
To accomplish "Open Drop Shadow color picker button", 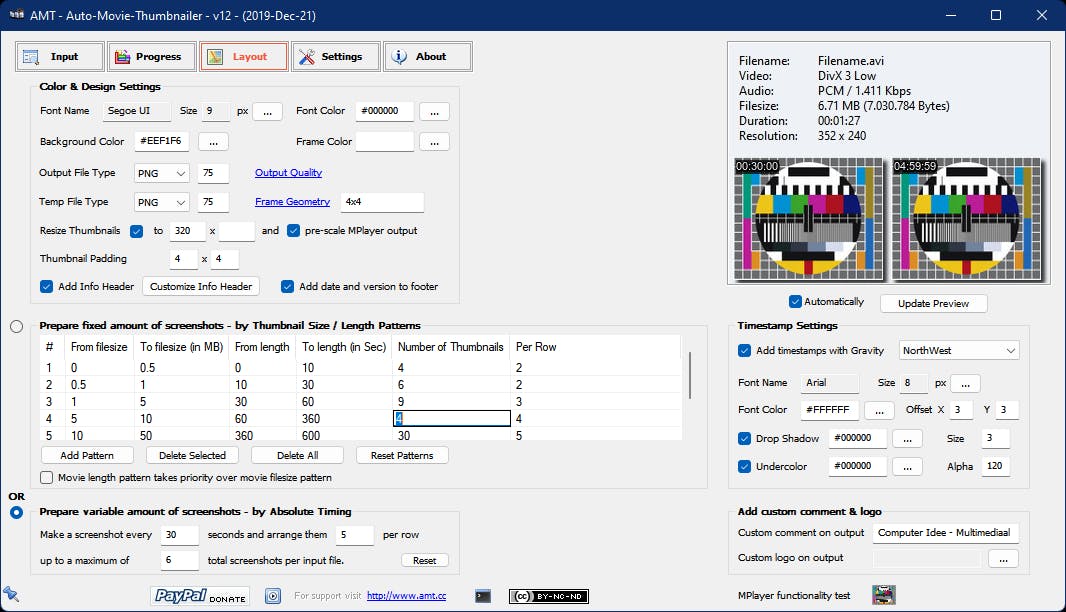I will coord(907,439).
